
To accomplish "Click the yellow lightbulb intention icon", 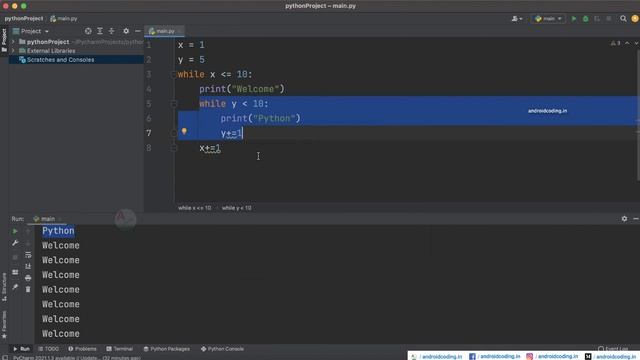I will (x=184, y=131).
